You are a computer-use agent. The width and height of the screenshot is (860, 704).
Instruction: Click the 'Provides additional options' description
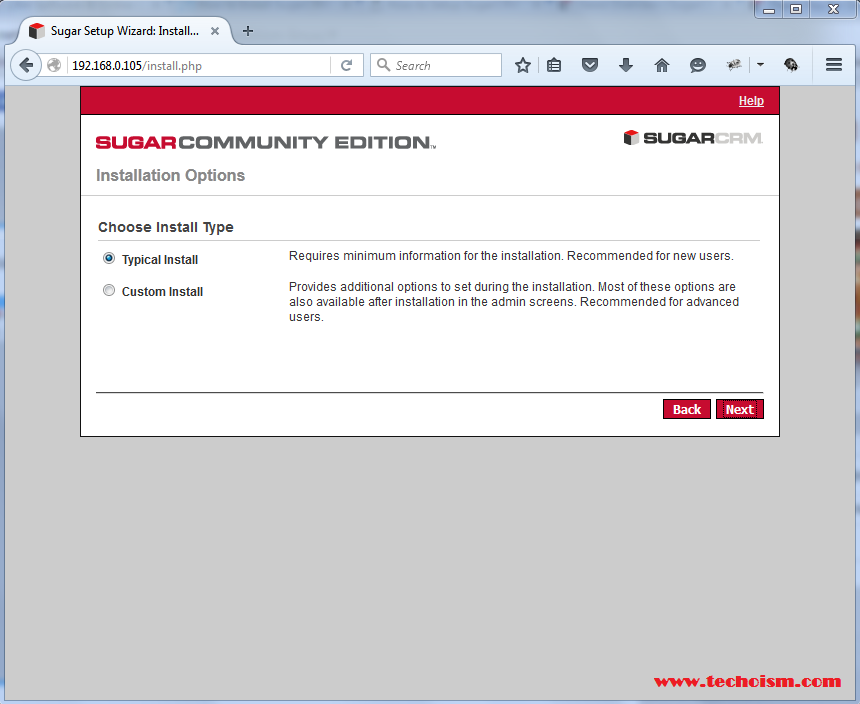pos(514,302)
